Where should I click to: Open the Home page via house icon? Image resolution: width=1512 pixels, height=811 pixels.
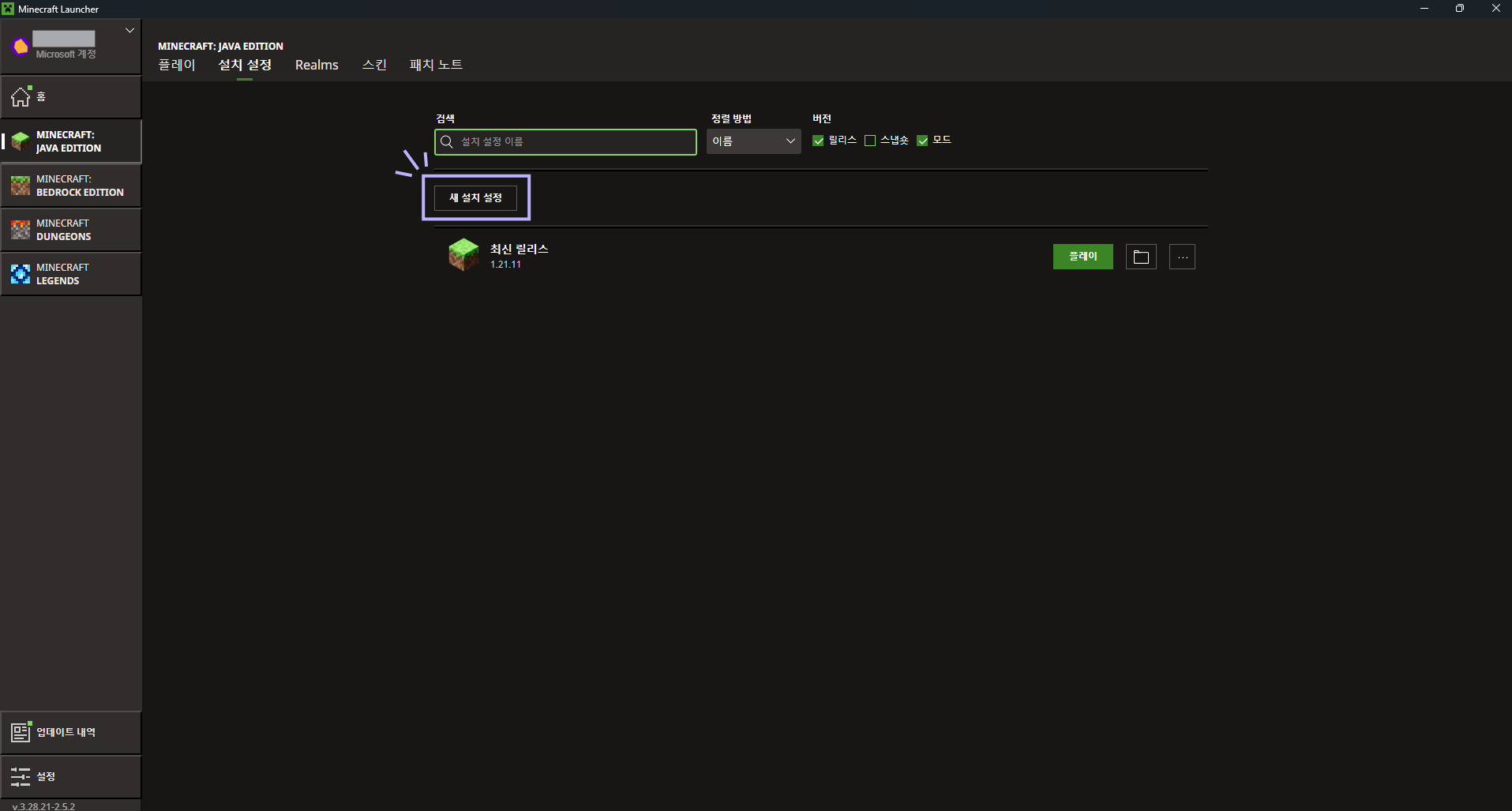(x=21, y=97)
